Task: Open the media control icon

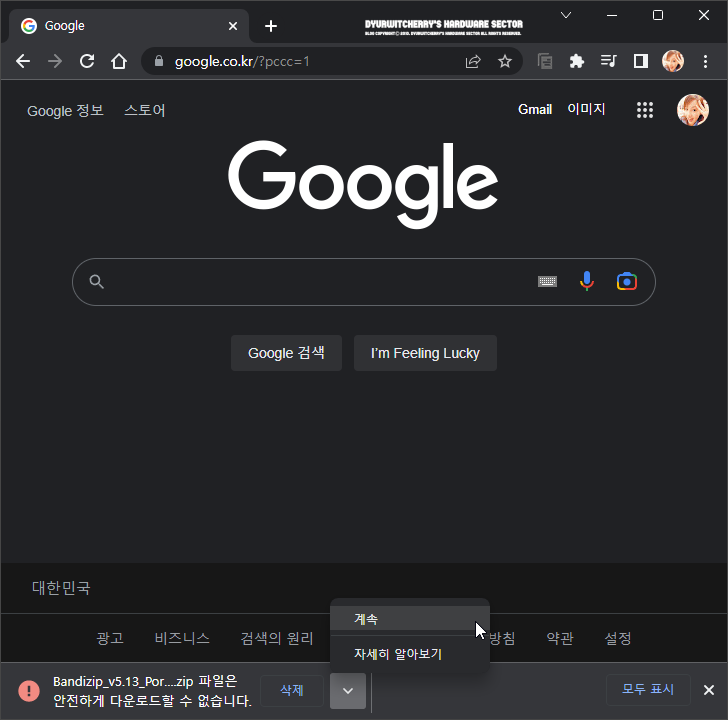Action: coord(608,61)
